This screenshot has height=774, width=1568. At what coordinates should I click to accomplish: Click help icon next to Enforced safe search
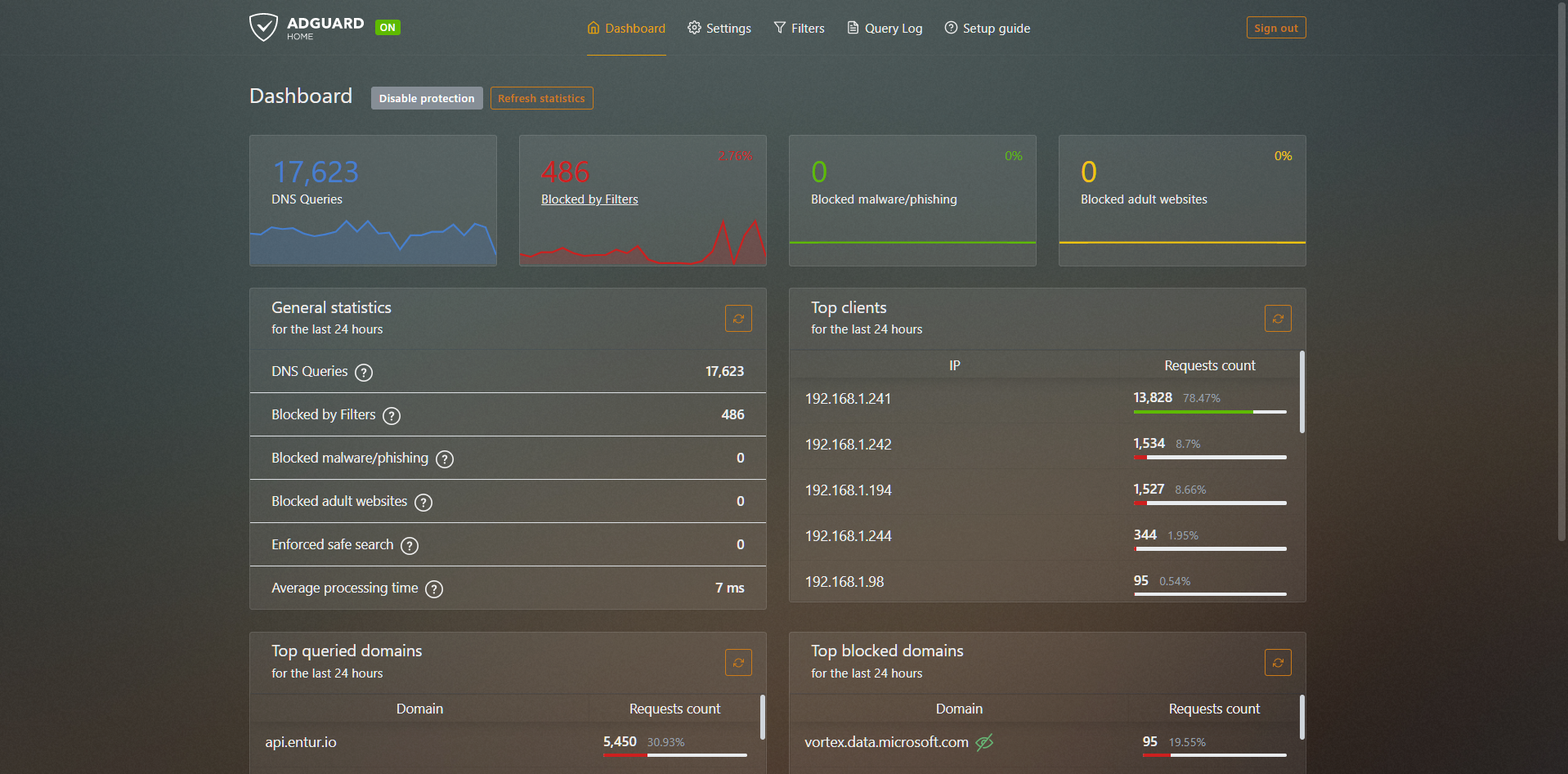pyautogui.click(x=410, y=546)
